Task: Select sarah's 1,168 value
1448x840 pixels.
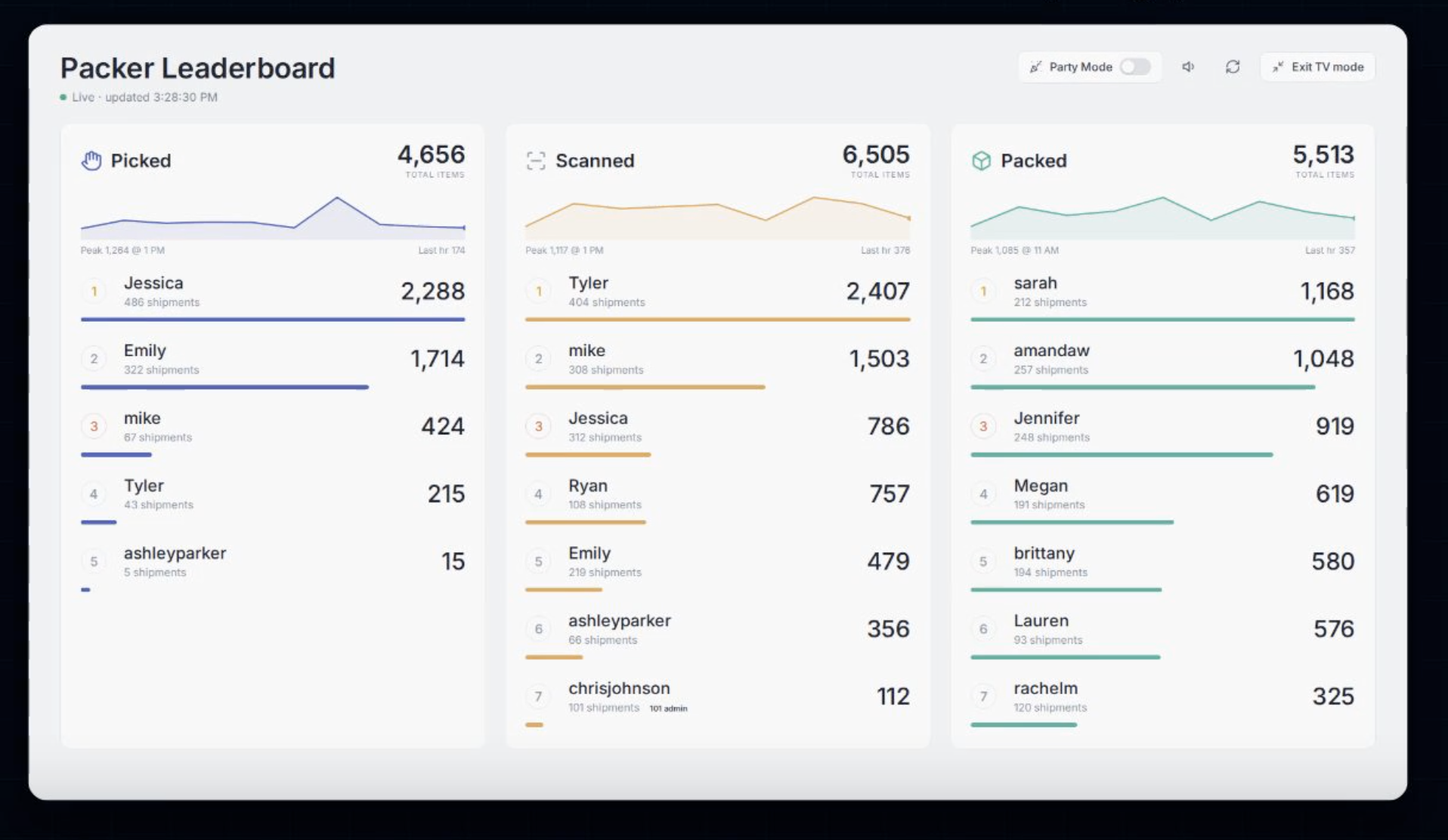Action: coord(1326,291)
